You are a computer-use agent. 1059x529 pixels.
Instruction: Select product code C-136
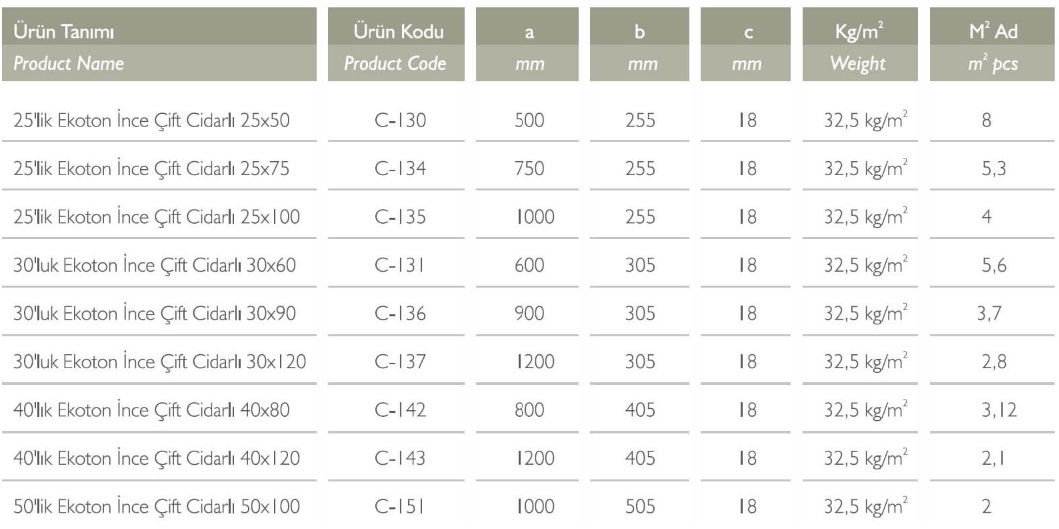click(401, 314)
